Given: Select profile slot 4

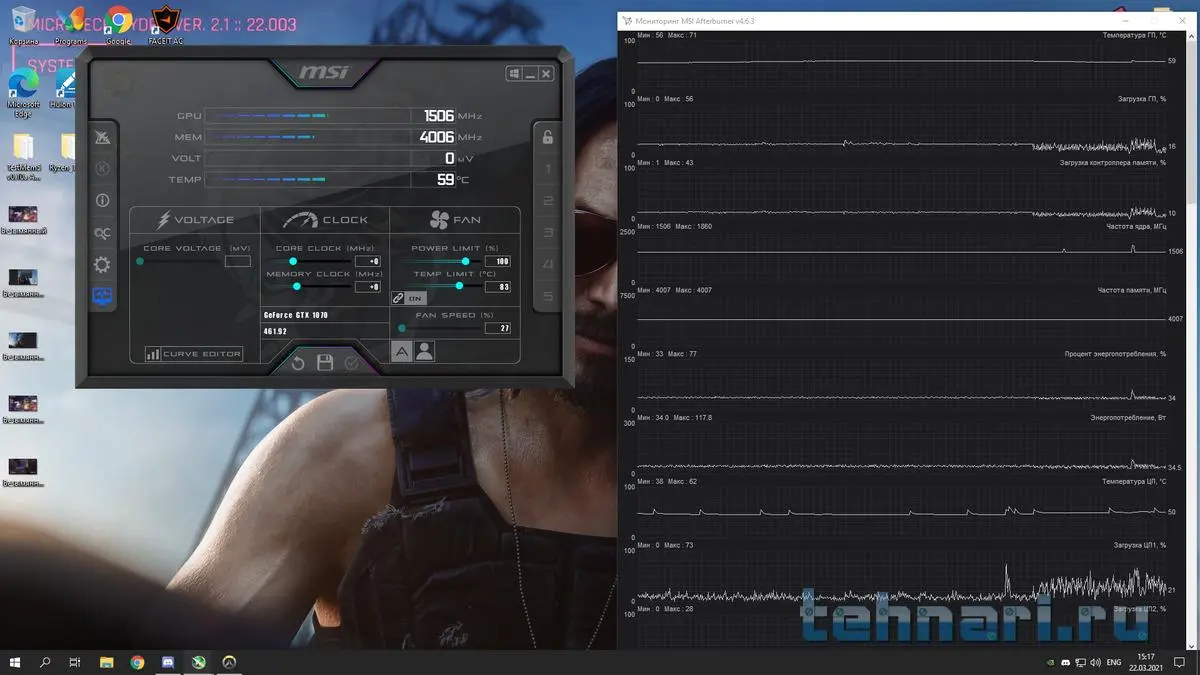Looking at the screenshot, I should (548, 265).
